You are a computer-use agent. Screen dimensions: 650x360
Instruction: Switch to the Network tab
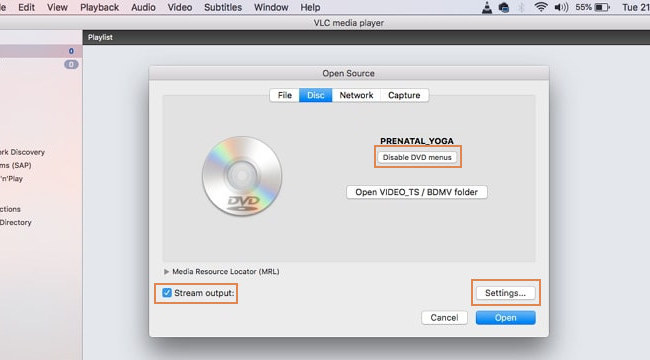[356, 95]
